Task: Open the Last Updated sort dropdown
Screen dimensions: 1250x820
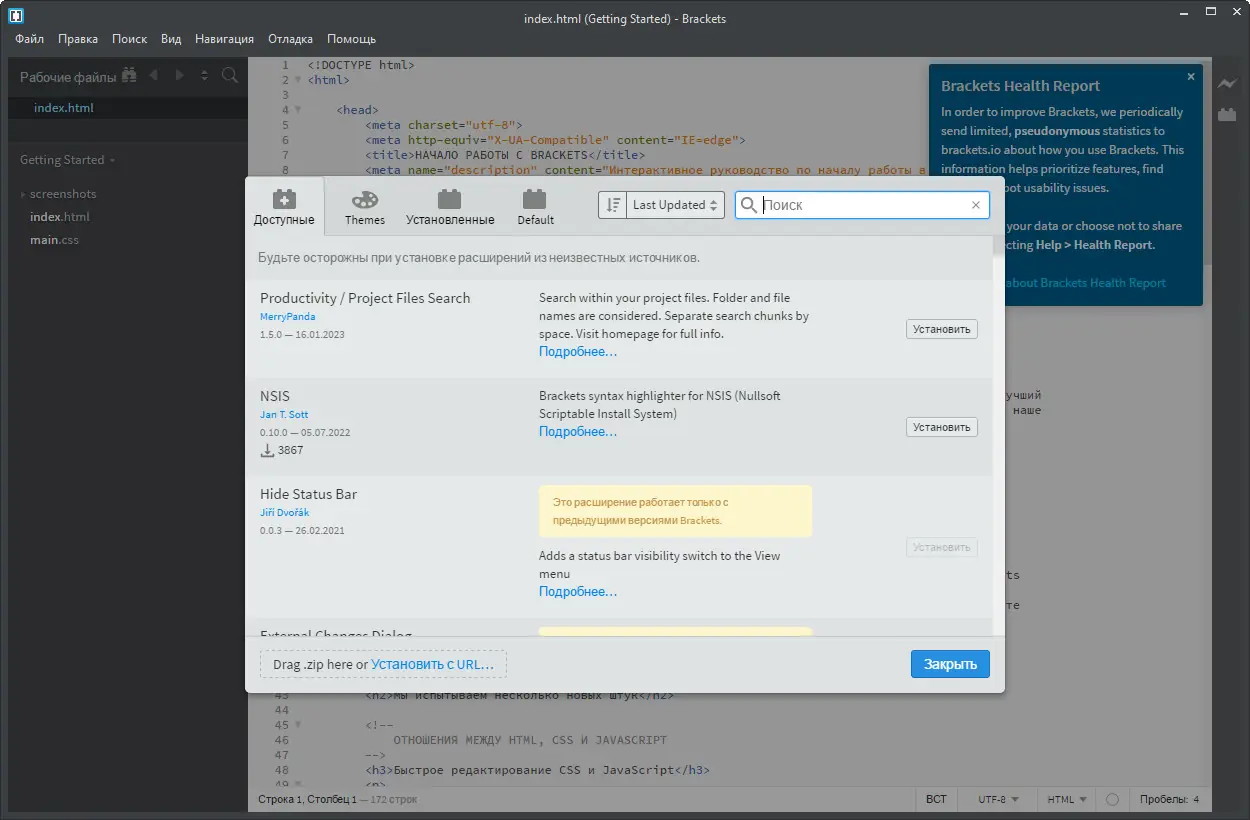Action: click(675, 205)
